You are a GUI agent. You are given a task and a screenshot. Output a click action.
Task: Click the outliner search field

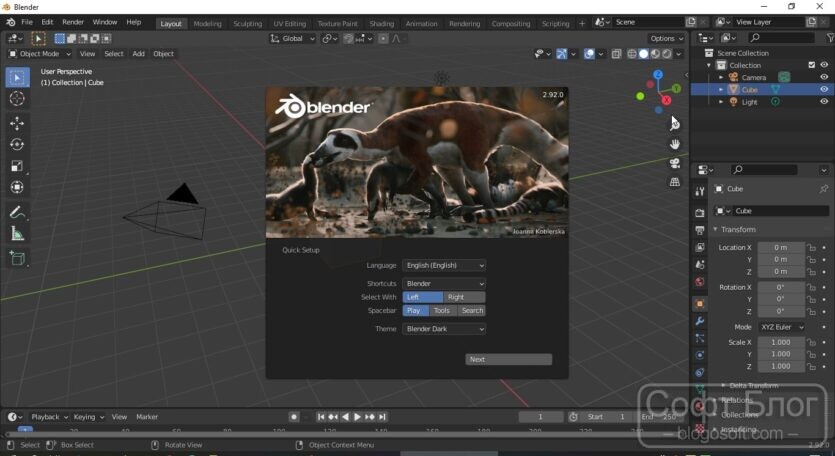(781, 38)
